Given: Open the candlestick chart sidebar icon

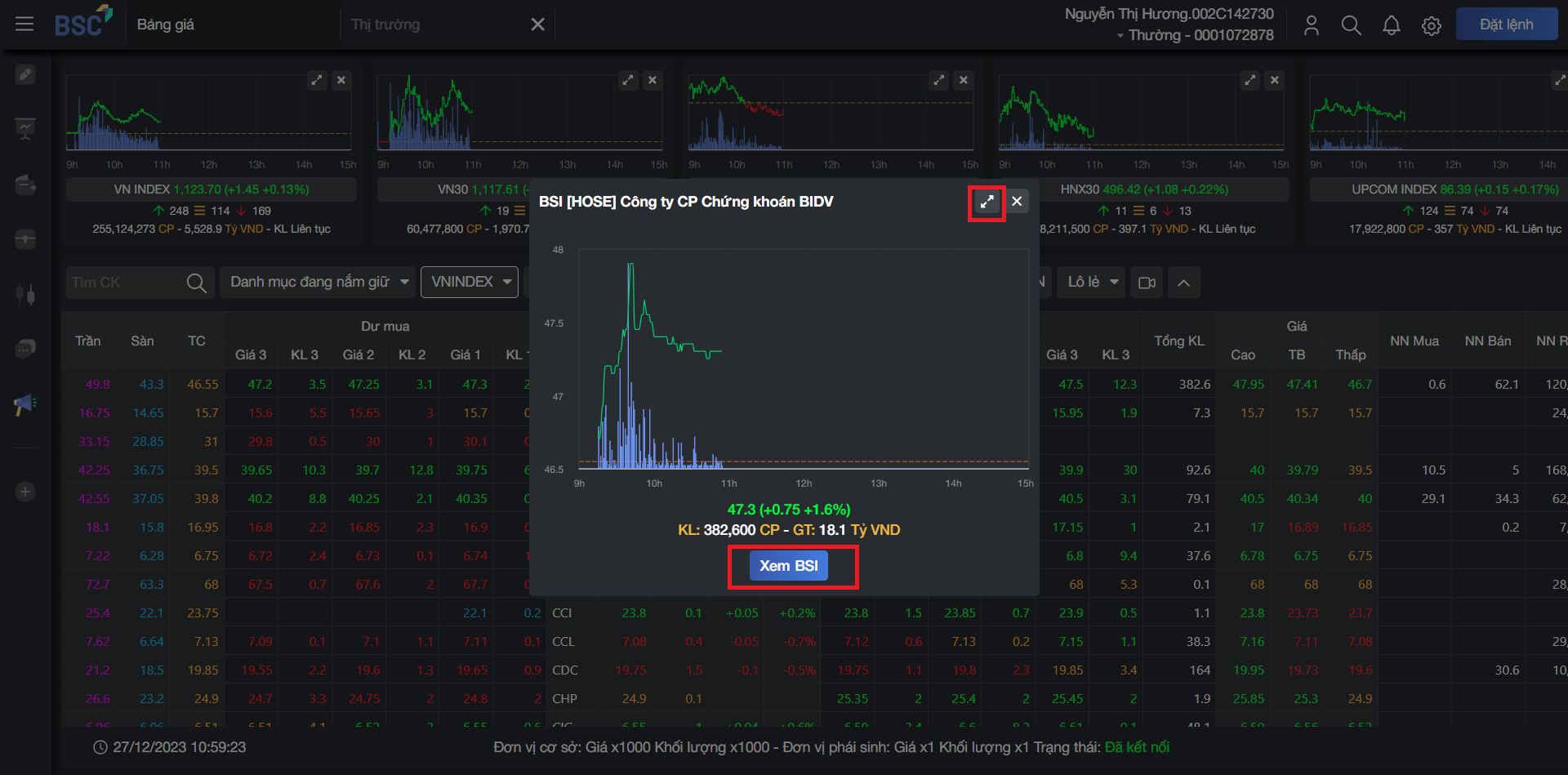Looking at the screenshot, I should [x=25, y=294].
